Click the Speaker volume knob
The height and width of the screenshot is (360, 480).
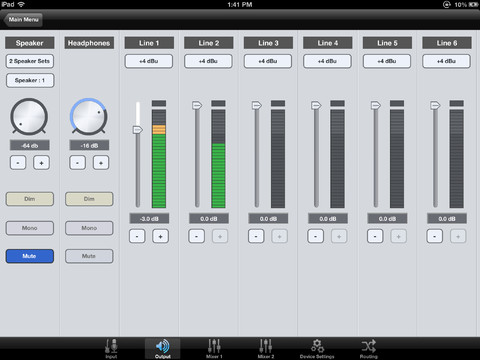click(x=29, y=117)
